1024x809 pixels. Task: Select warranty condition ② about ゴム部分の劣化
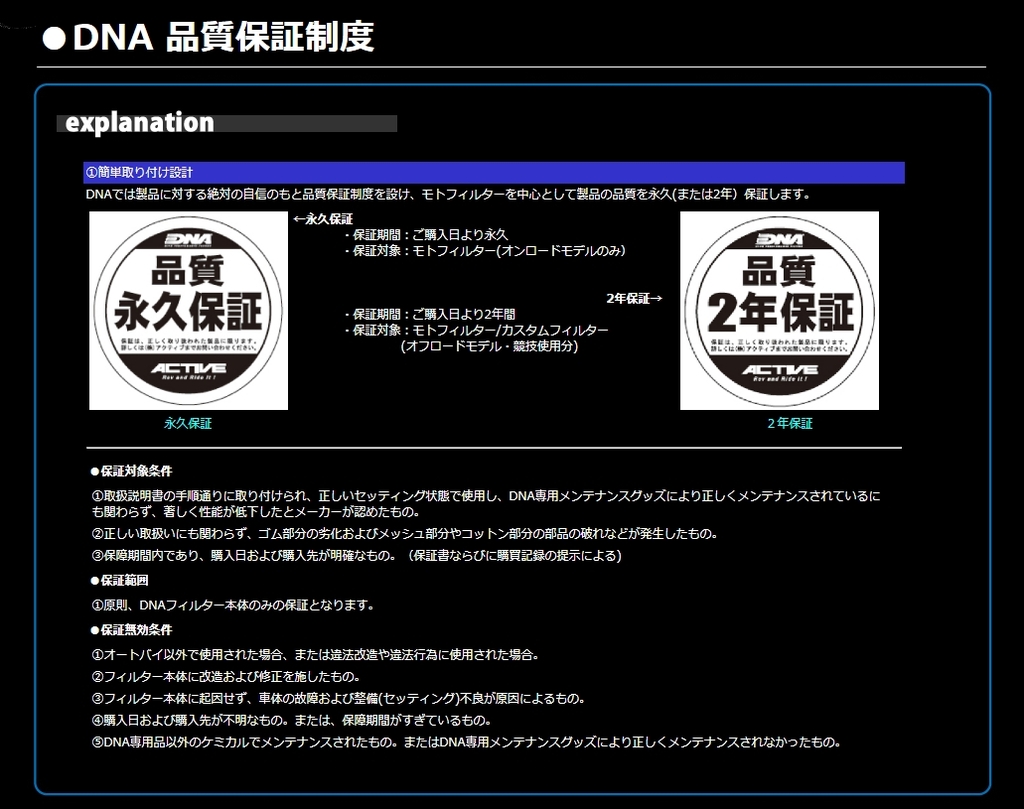[405, 533]
